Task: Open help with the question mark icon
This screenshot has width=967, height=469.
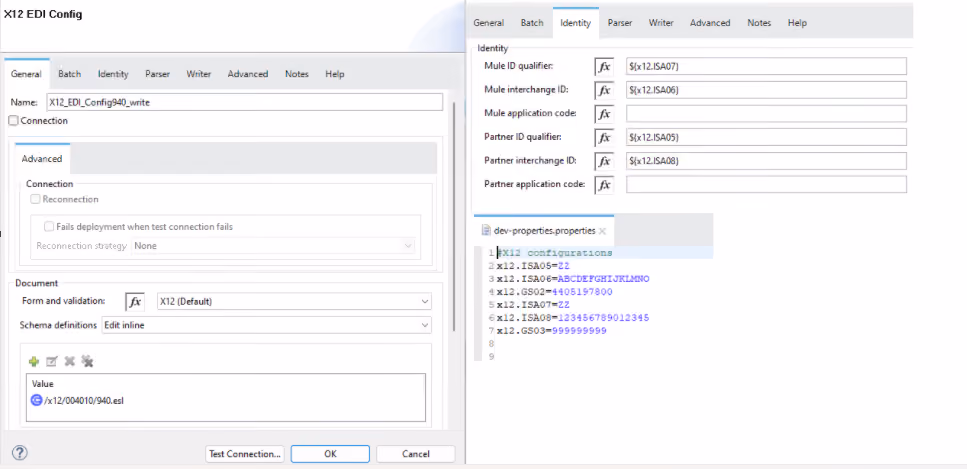Action: coord(20,453)
